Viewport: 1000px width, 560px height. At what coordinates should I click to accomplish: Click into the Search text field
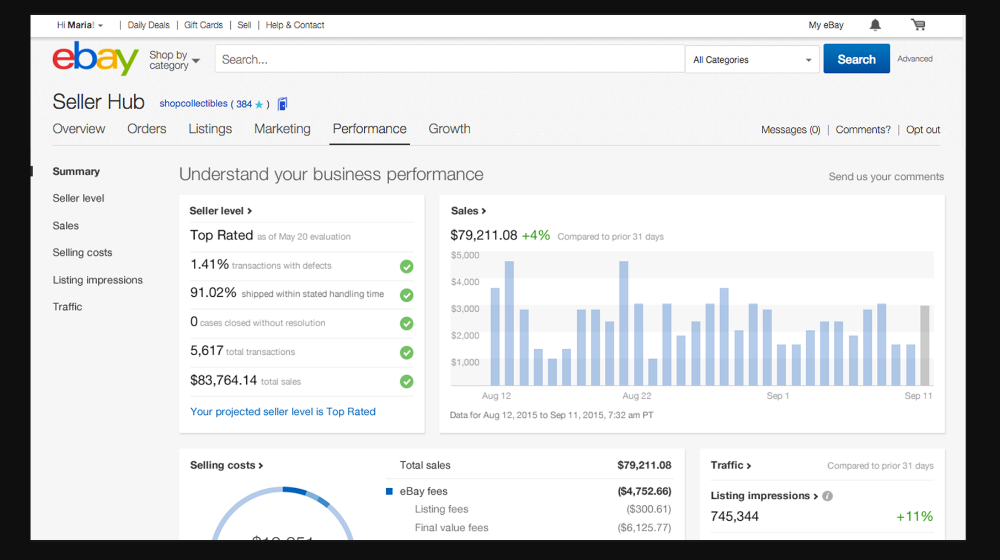coord(450,60)
